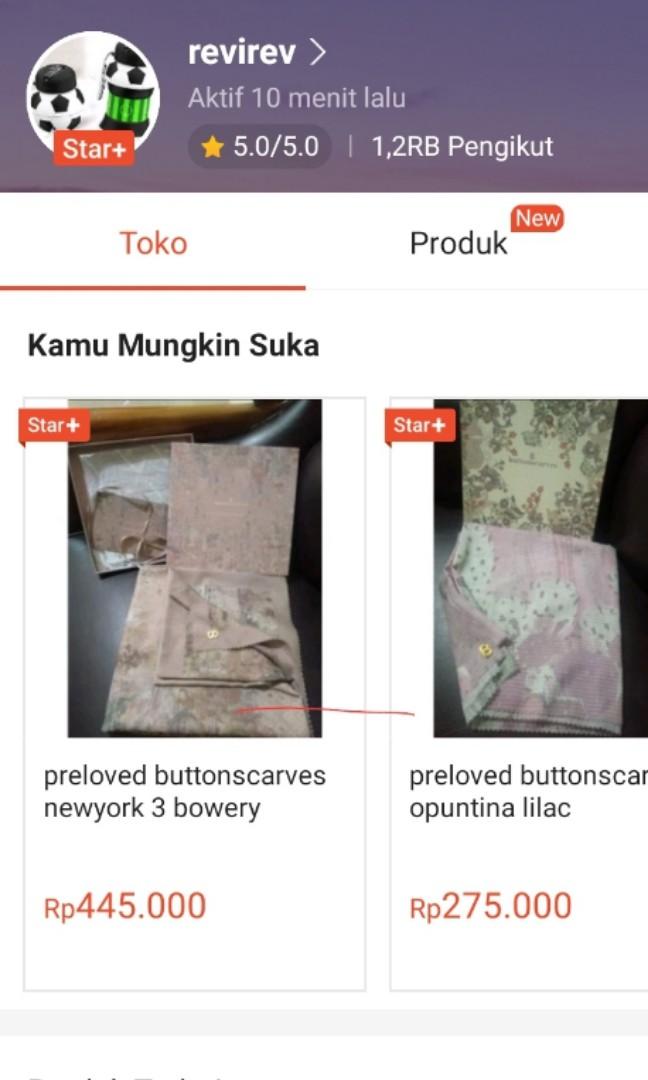Switch to the Toko tab
The width and height of the screenshot is (648, 1080).
[153, 243]
